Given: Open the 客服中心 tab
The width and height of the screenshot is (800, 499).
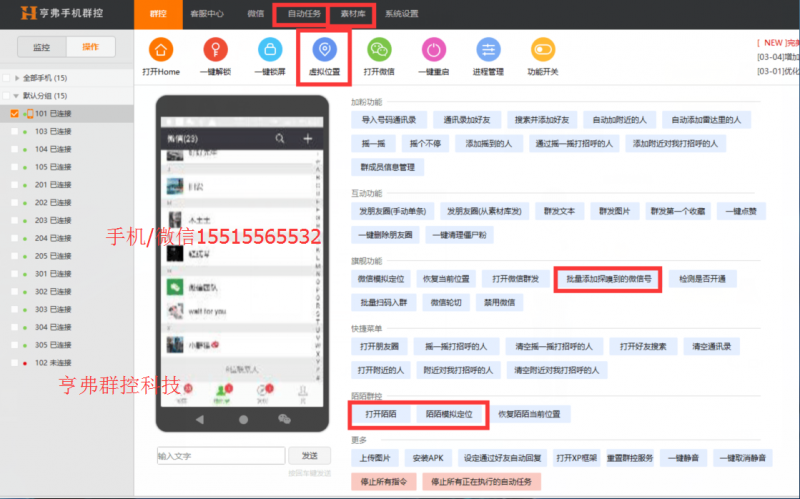Looking at the screenshot, I should click(x=207, y=14).
